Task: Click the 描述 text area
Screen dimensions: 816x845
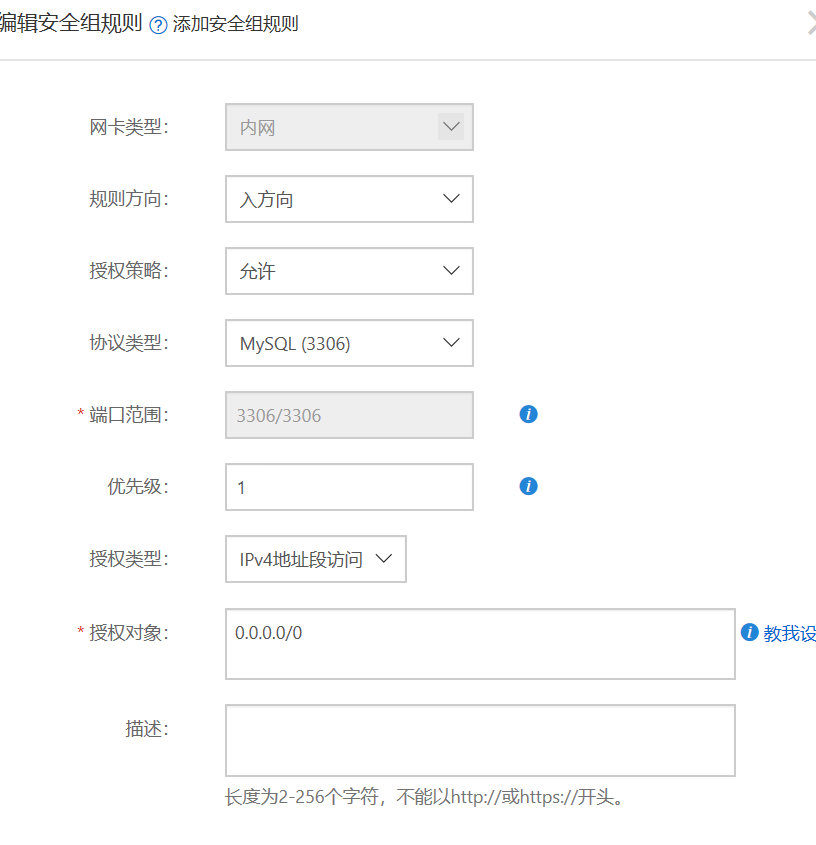Action: coord(480,740)
